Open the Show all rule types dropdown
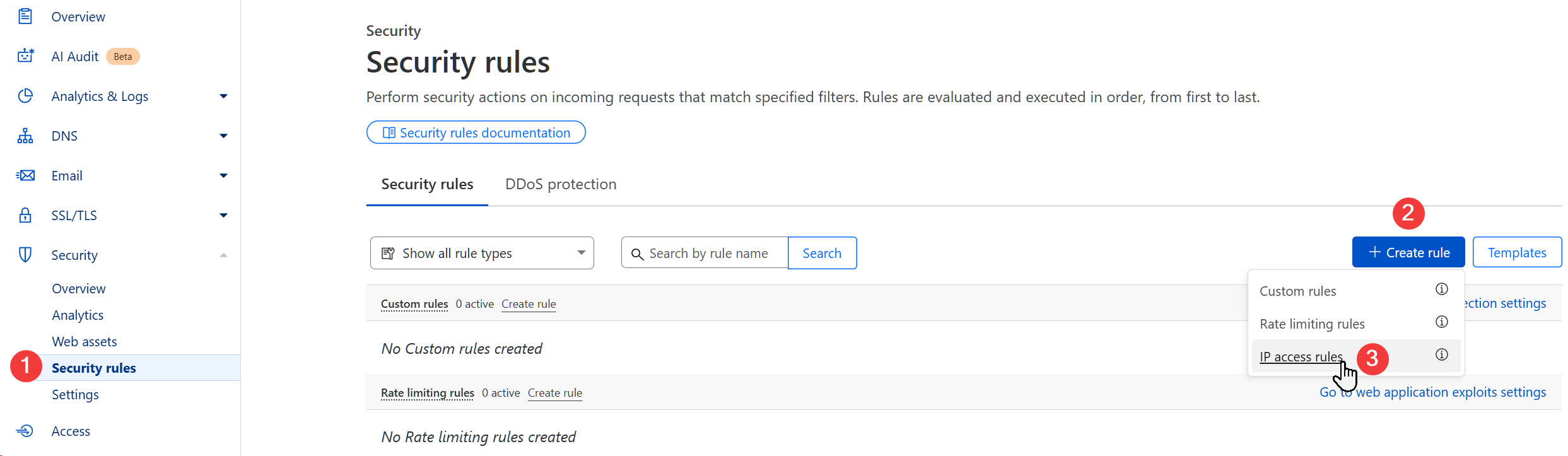The width and height of the screenshot is (1568, 456). [482, 253]
